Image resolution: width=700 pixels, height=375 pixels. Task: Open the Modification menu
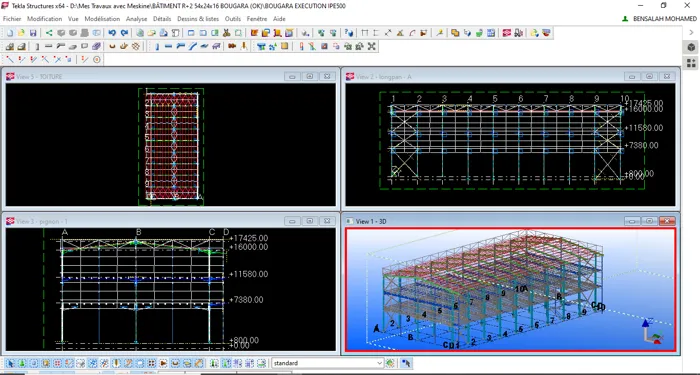coord(44,19)
